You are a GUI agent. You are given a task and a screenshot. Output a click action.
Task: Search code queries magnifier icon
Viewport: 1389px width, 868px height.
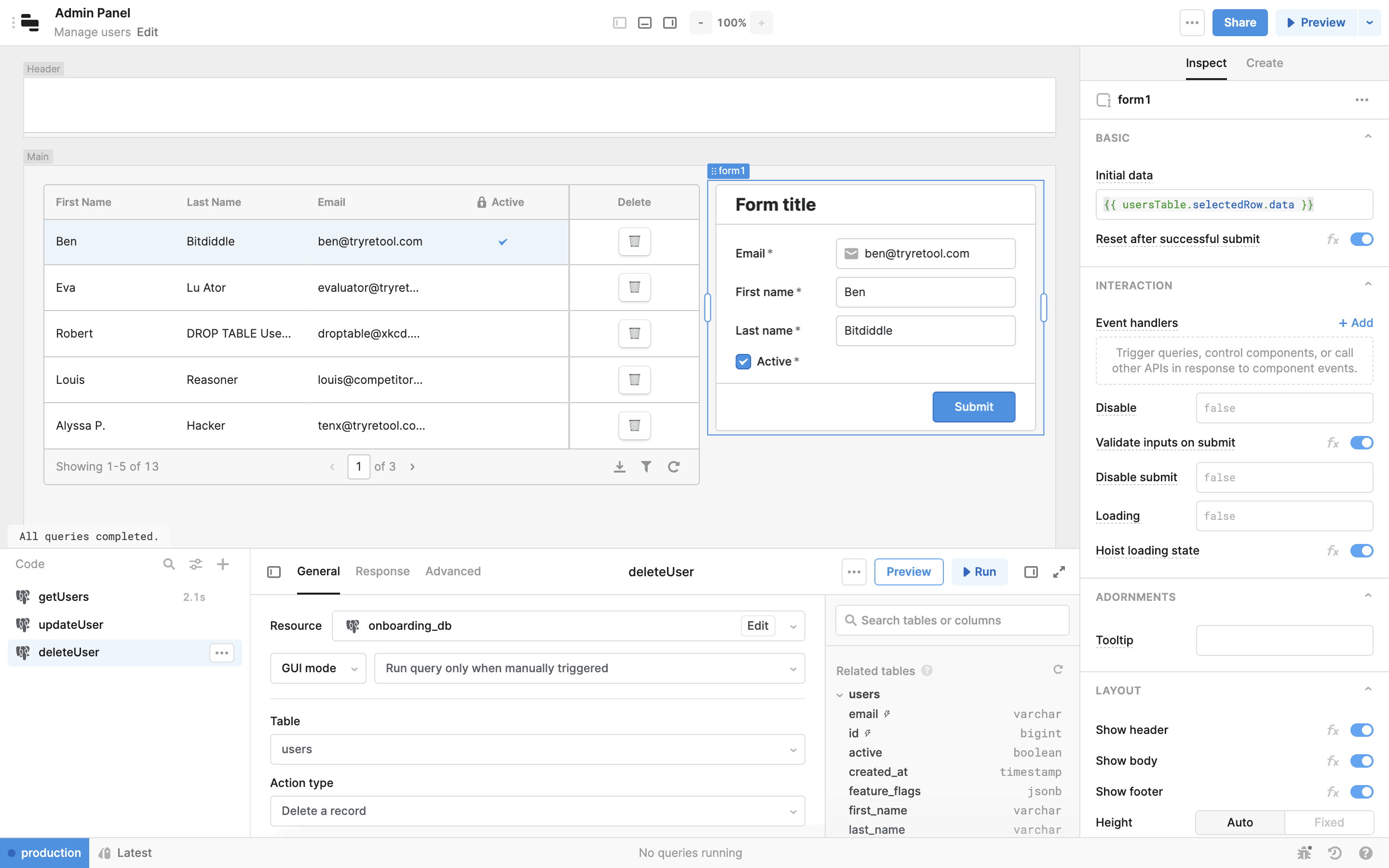coord(169,564)
